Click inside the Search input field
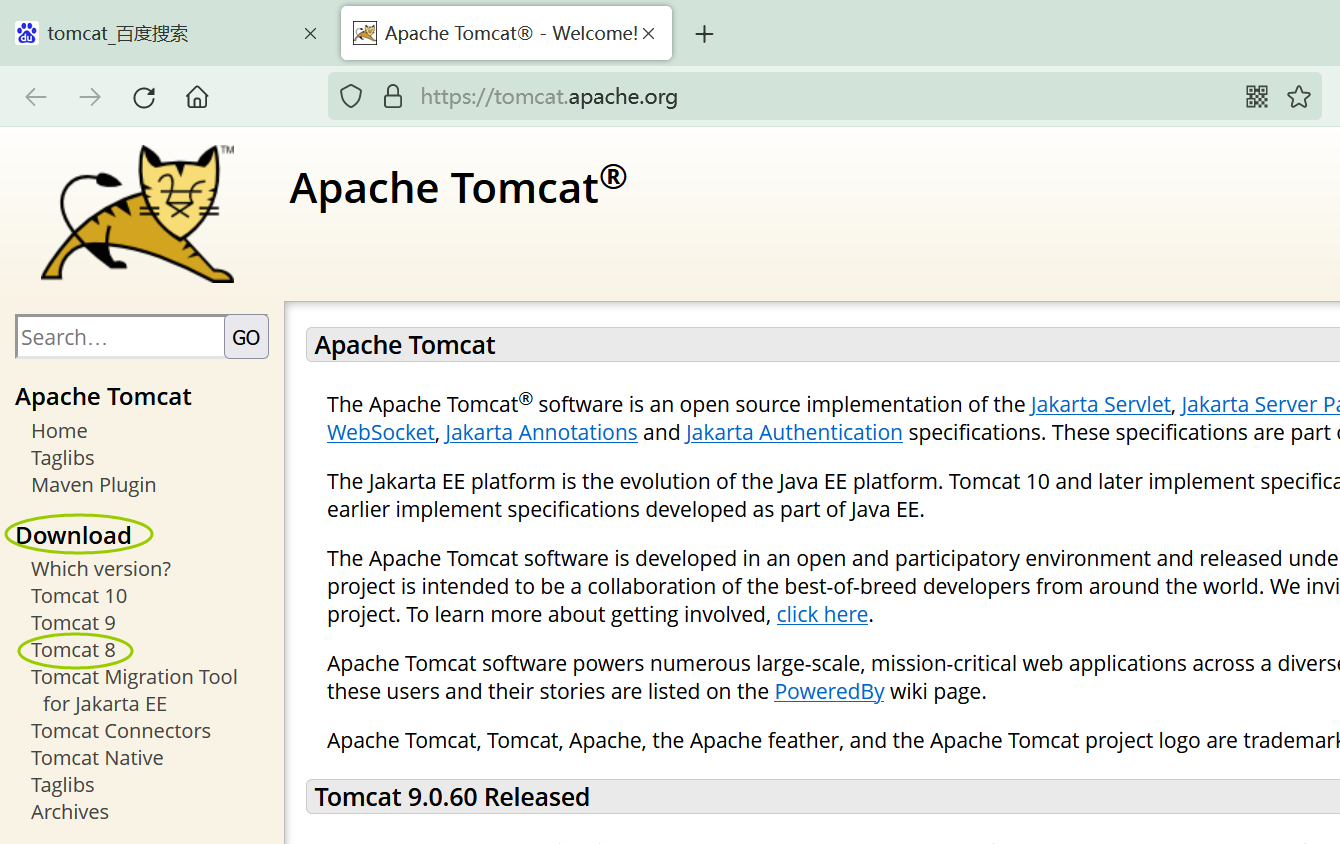Viewport: 1340px width, 844px height. 119,336
